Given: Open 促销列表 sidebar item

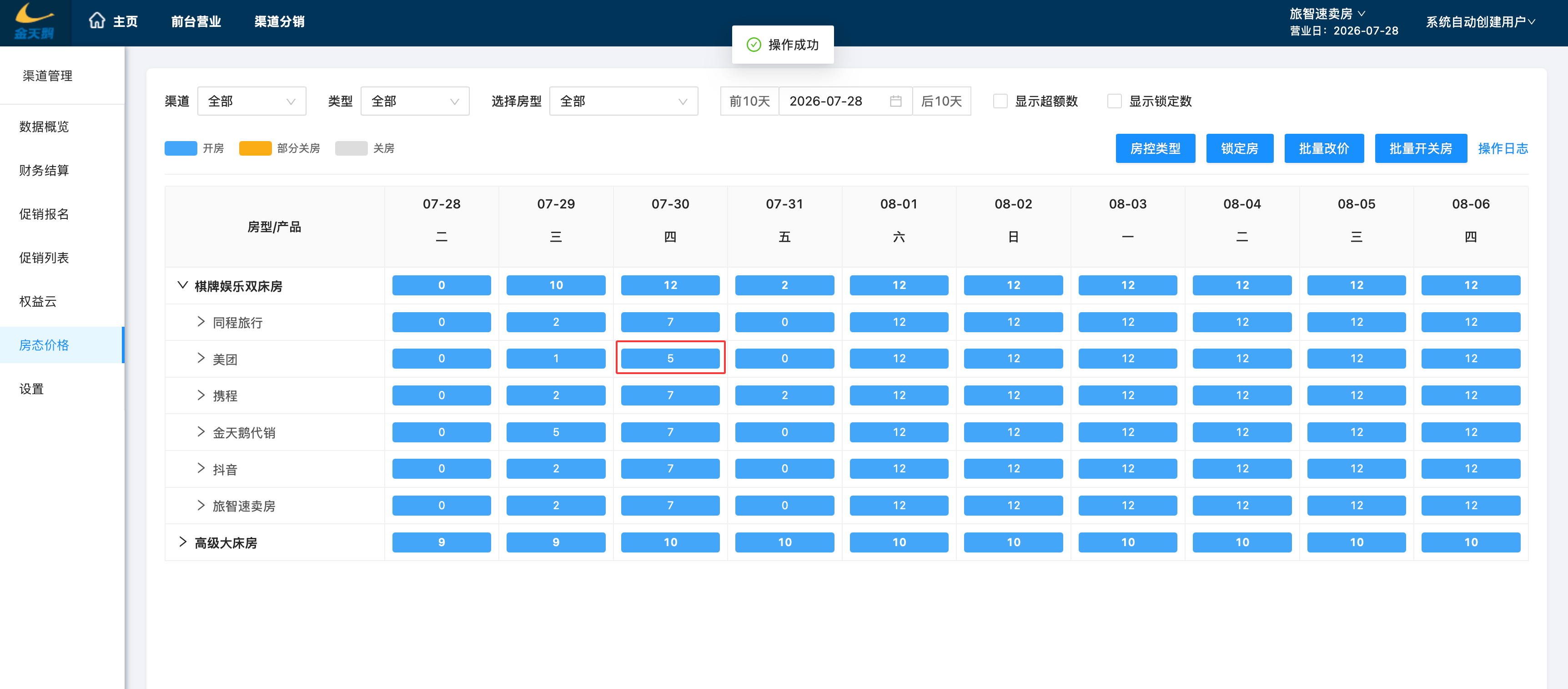Looking at the screenshot, I should click(x=44, y=258).
